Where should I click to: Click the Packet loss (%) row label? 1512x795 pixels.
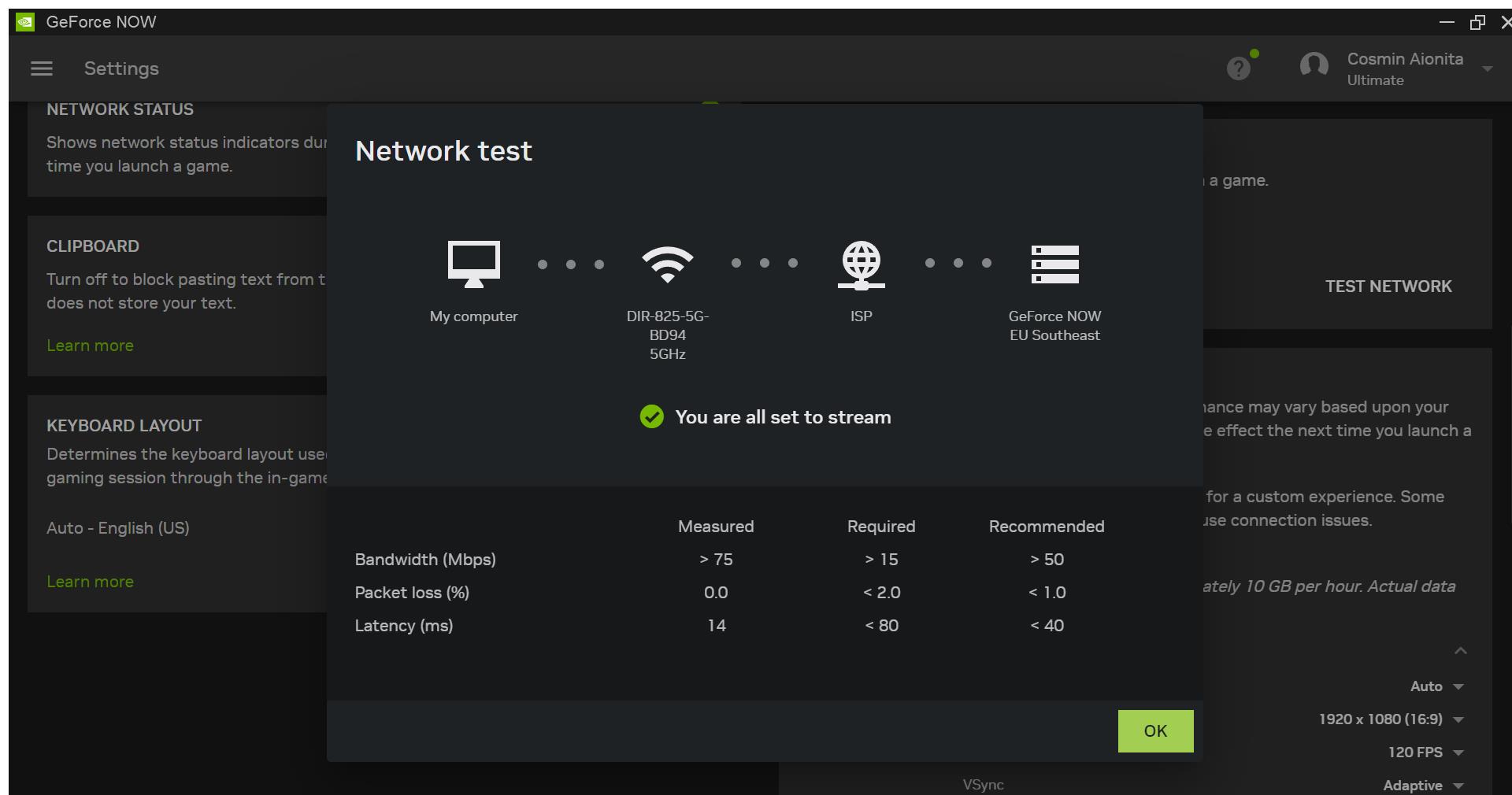pos(412,593)
